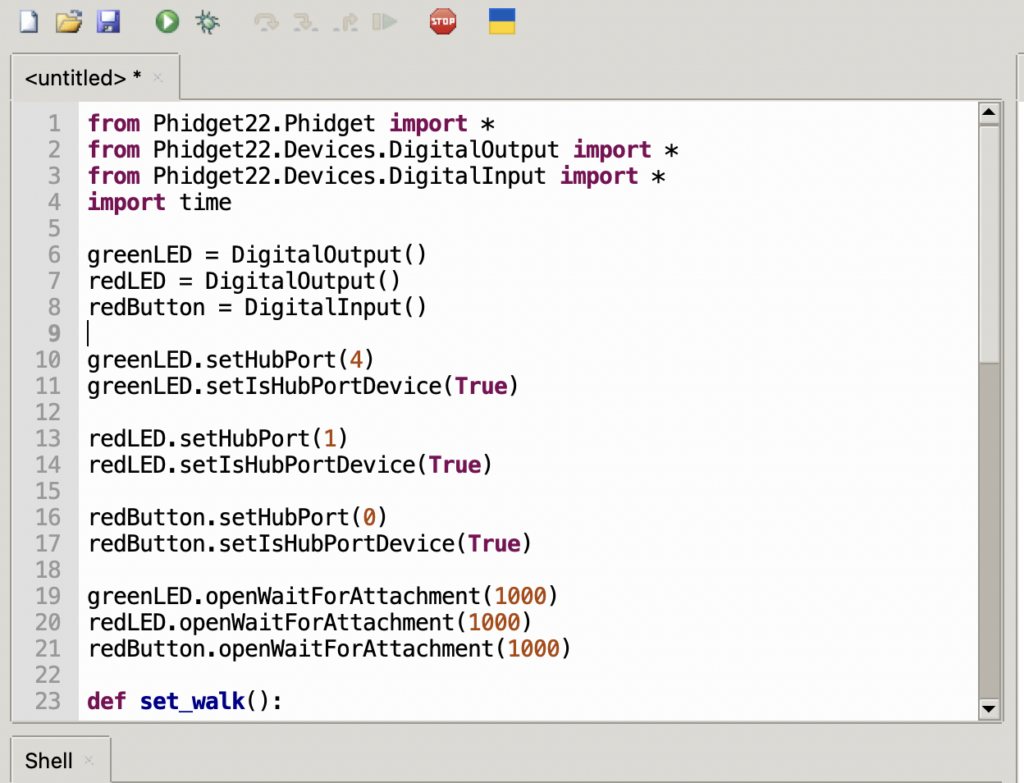Click 'def set_walk():' line
This screenshot has height=783, width=1024.
tap(185, 701)
